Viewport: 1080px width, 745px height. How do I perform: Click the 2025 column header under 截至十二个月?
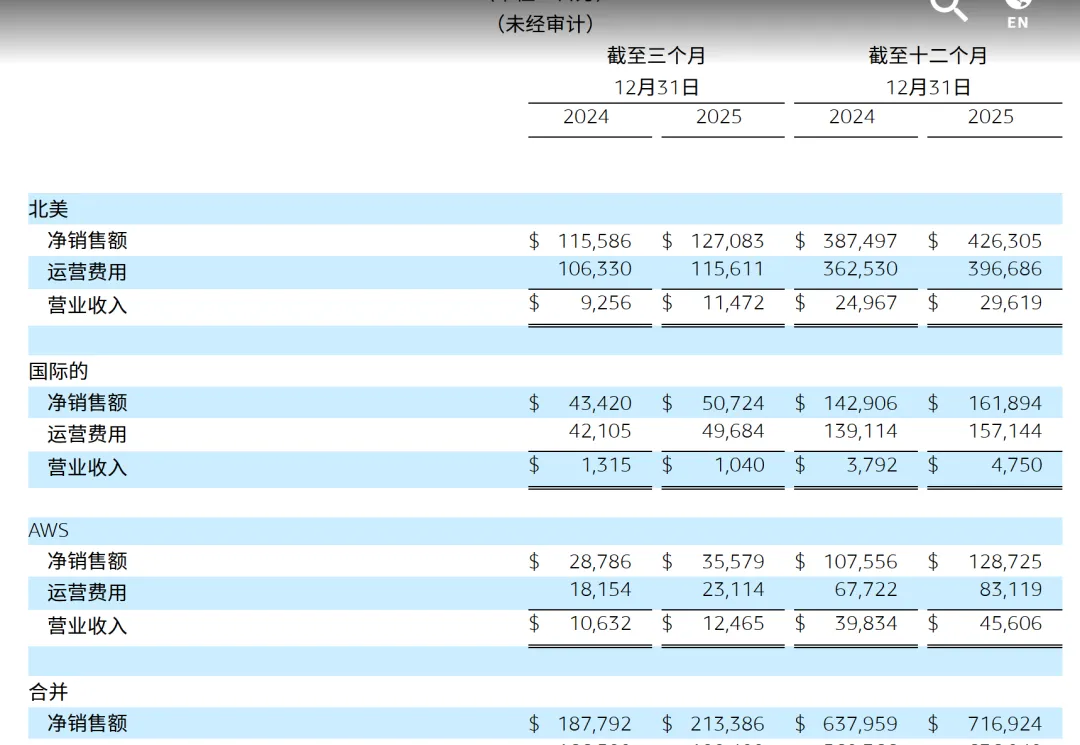click(x=992, y=117)
